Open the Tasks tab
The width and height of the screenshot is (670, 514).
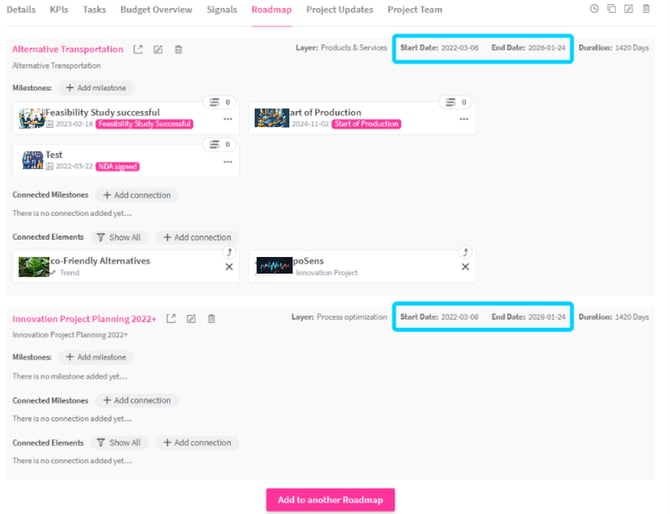94,9
